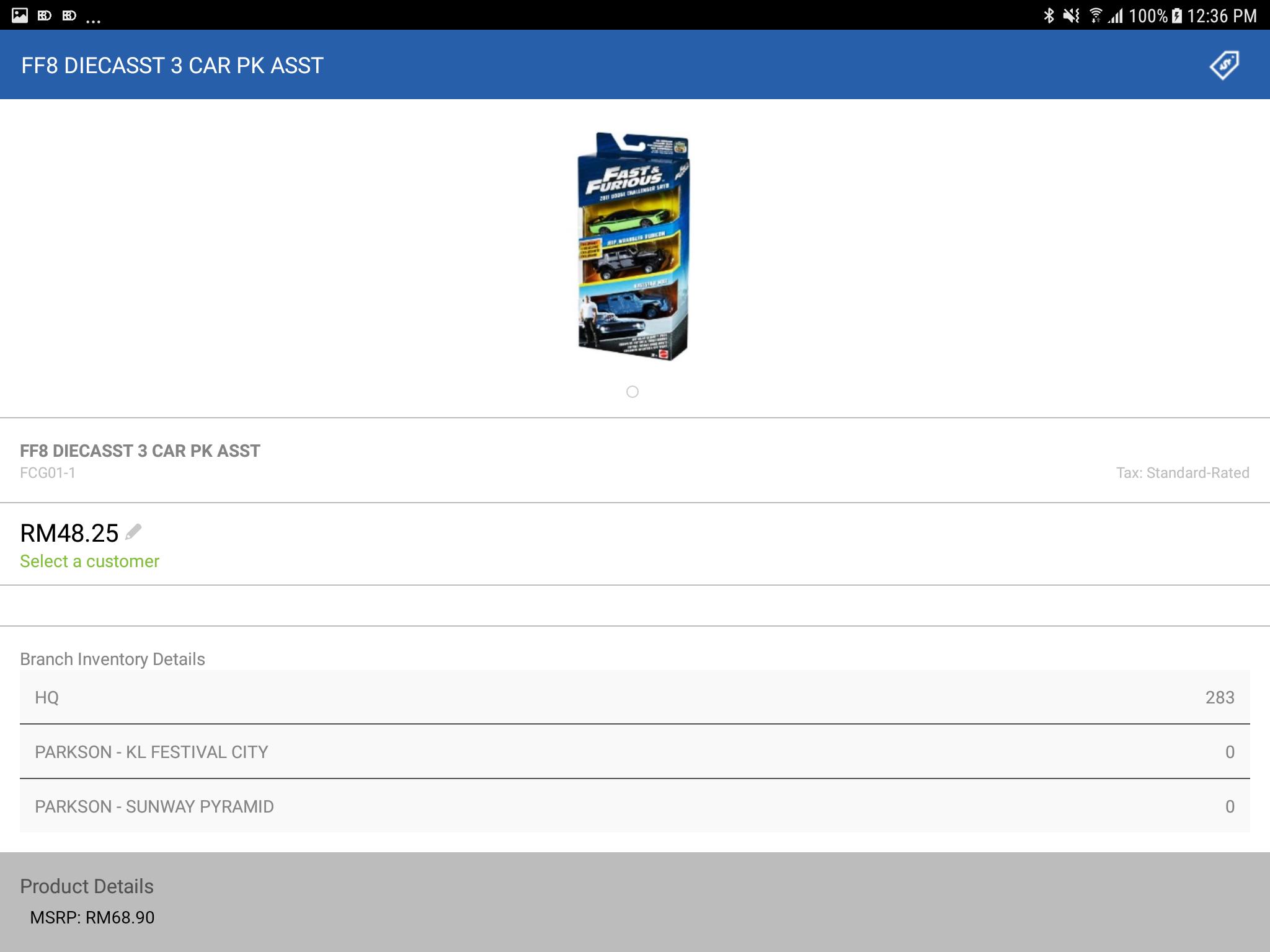Tap the product code FCG01-1
Image resolution: width=1270 pixels, height=952 pixels.
[x=48, y=473]
